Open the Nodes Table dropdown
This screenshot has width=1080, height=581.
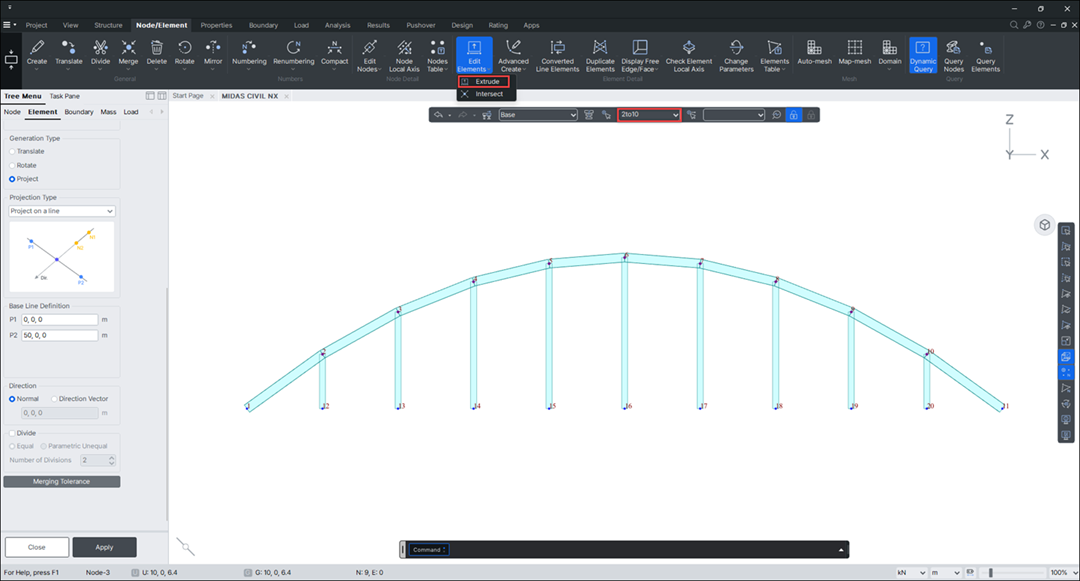coord(437,56)
